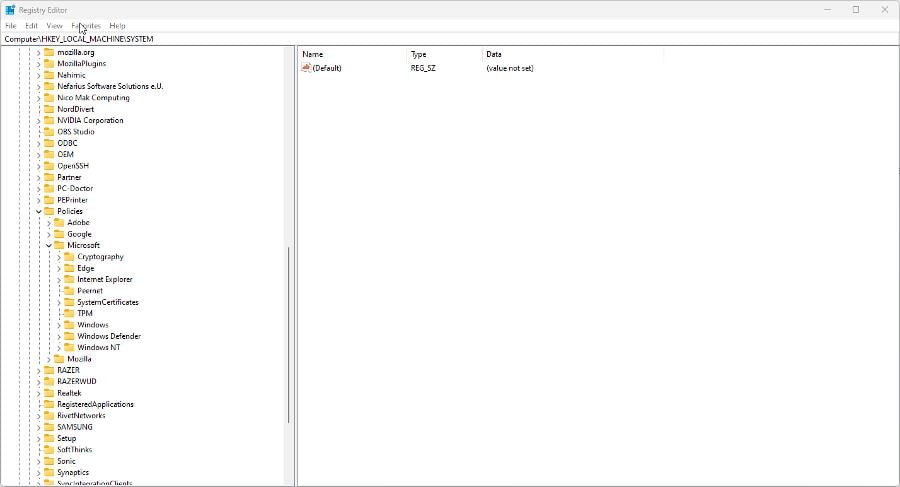Open the Edit menu
This screenshot has width=900, height=487.
click(x=32, y=26)
